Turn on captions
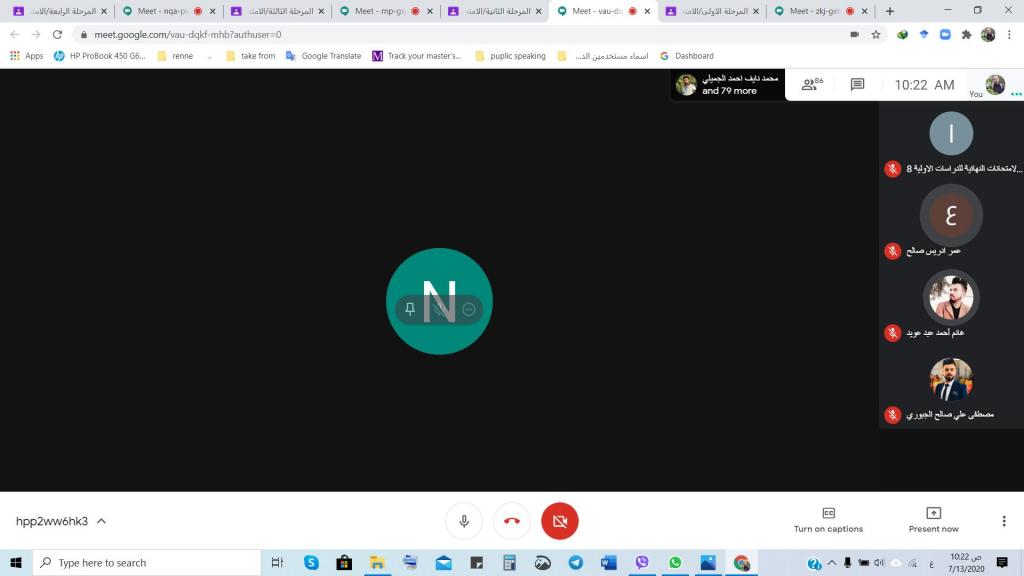This screenshot has width=1024, height=576. coord(828,520)
